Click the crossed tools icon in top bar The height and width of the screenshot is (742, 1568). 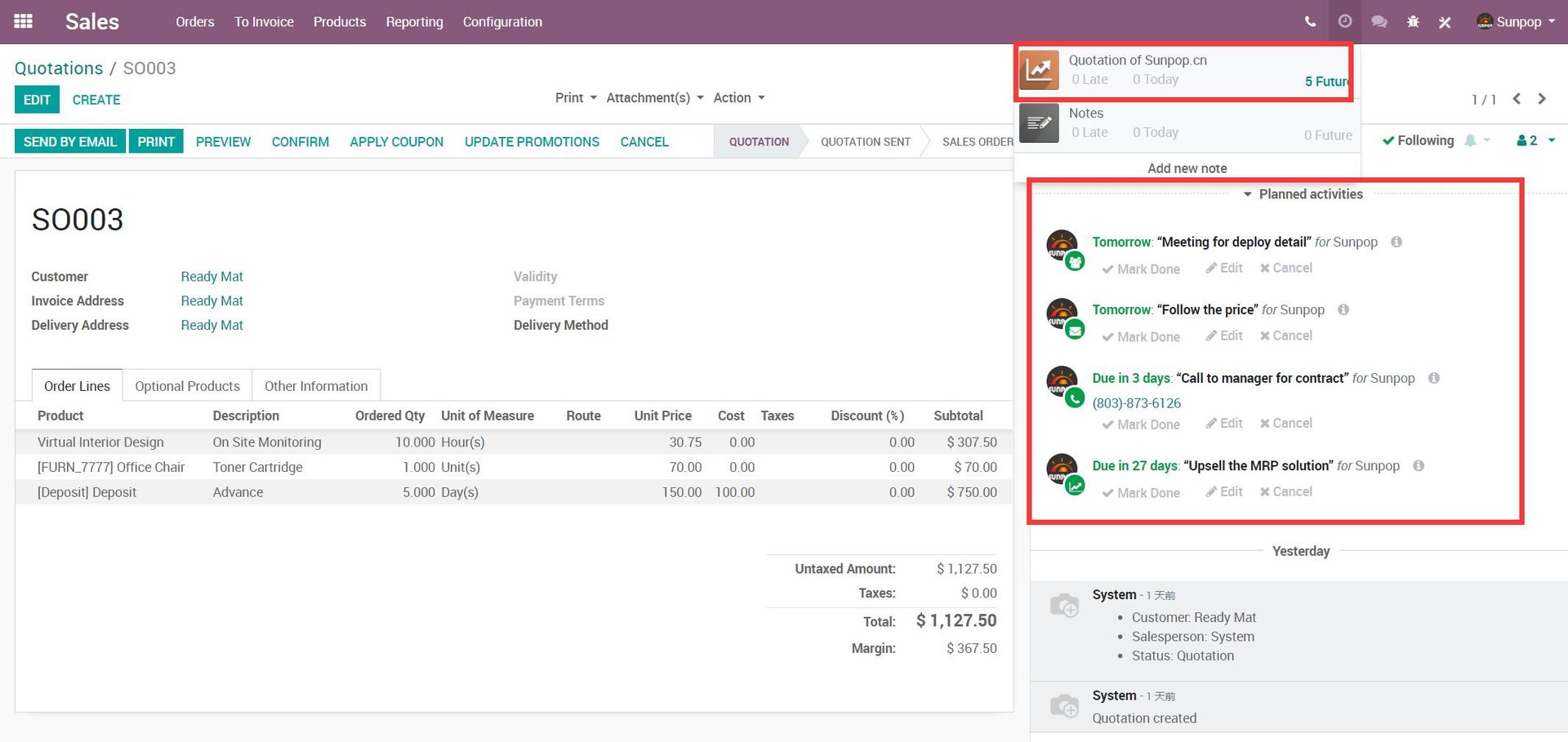[x=1445, y=22]
